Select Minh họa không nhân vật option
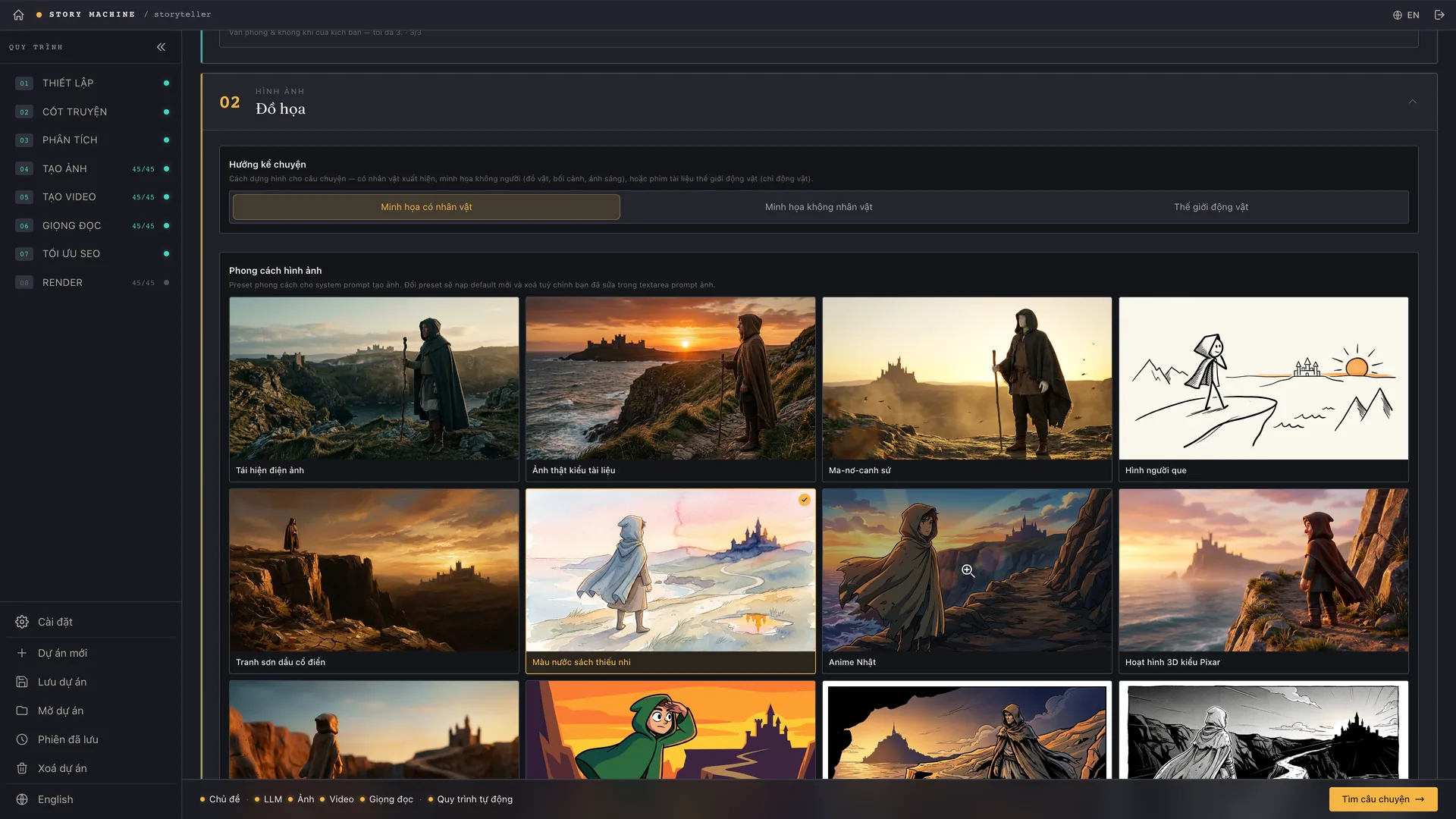 [818, 207]
